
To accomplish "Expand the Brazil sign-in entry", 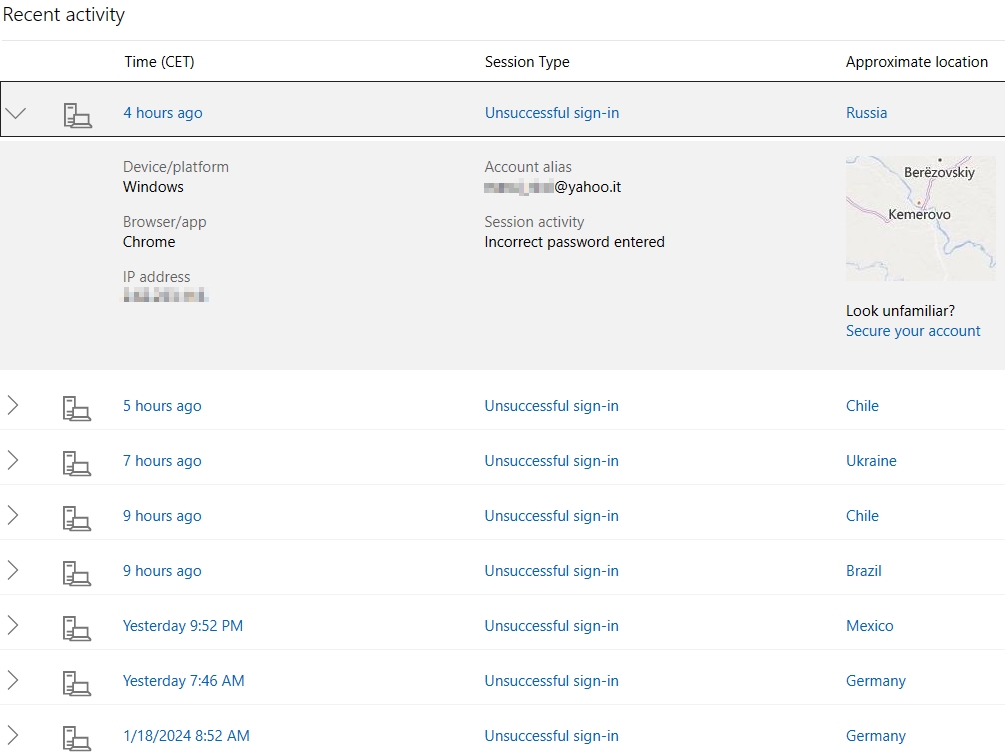I will 13,571.
